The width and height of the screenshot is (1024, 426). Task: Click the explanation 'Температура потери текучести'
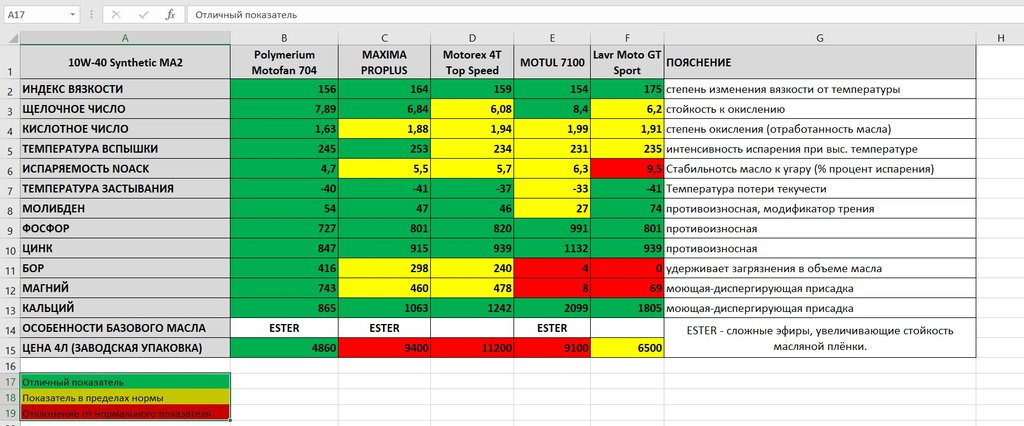coord(820,189)
